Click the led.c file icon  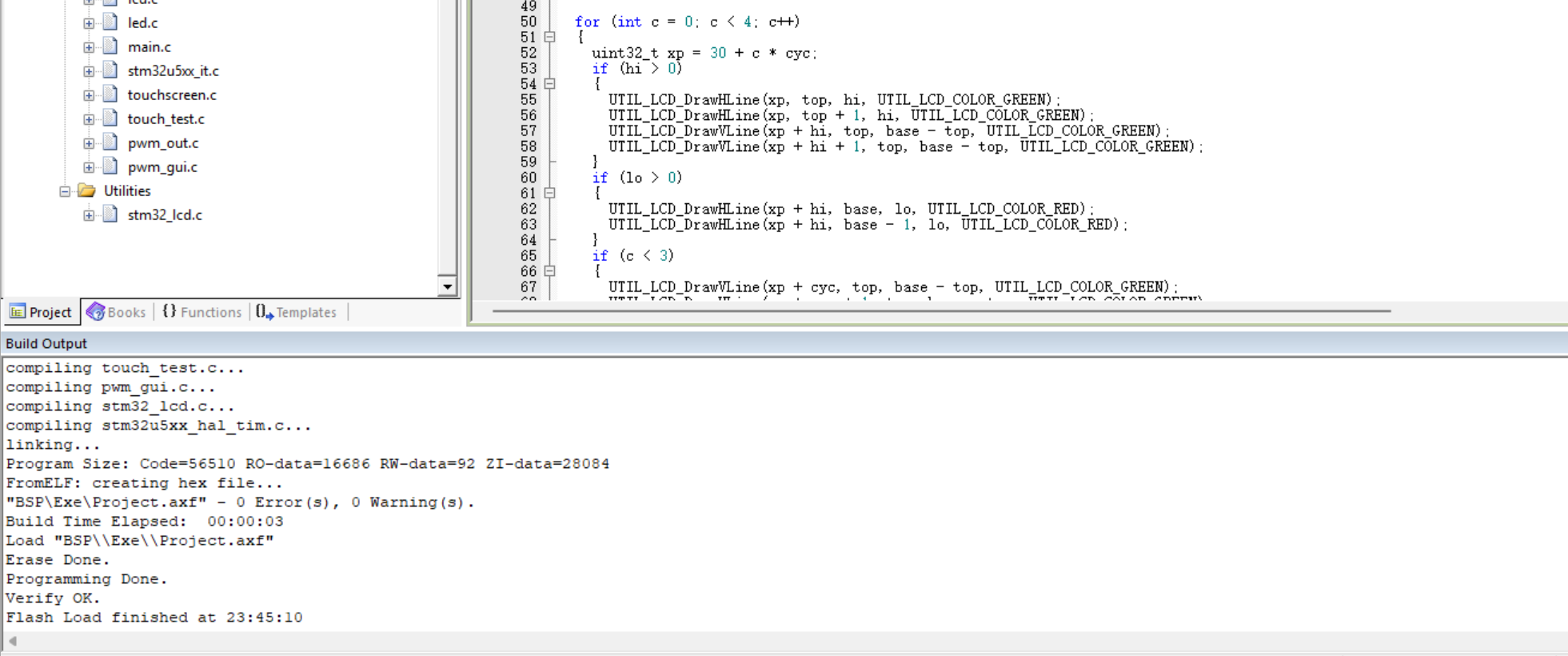110,22
